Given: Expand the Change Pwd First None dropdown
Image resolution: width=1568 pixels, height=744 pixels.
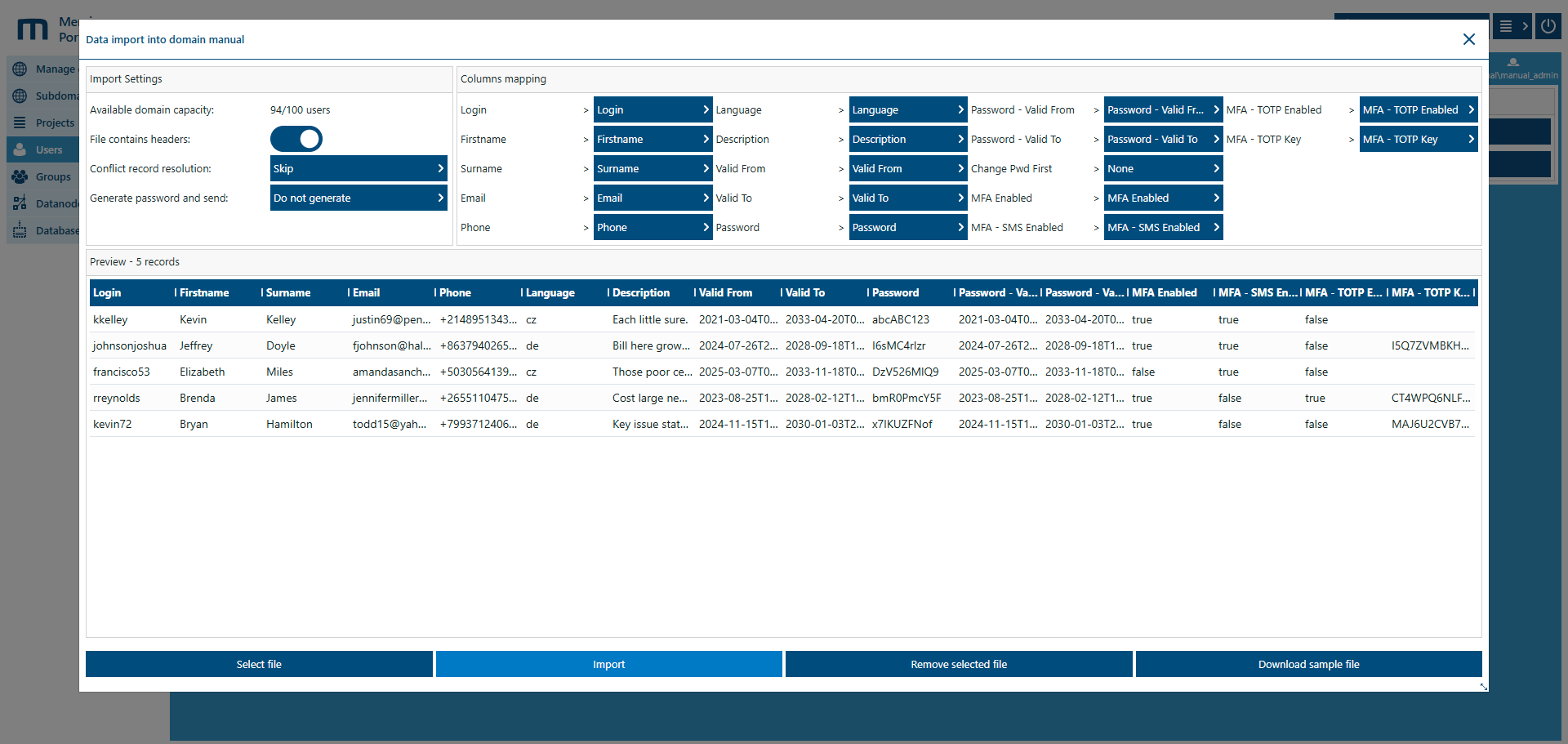Looking at the screenshot, I should tap(1163, 168).
